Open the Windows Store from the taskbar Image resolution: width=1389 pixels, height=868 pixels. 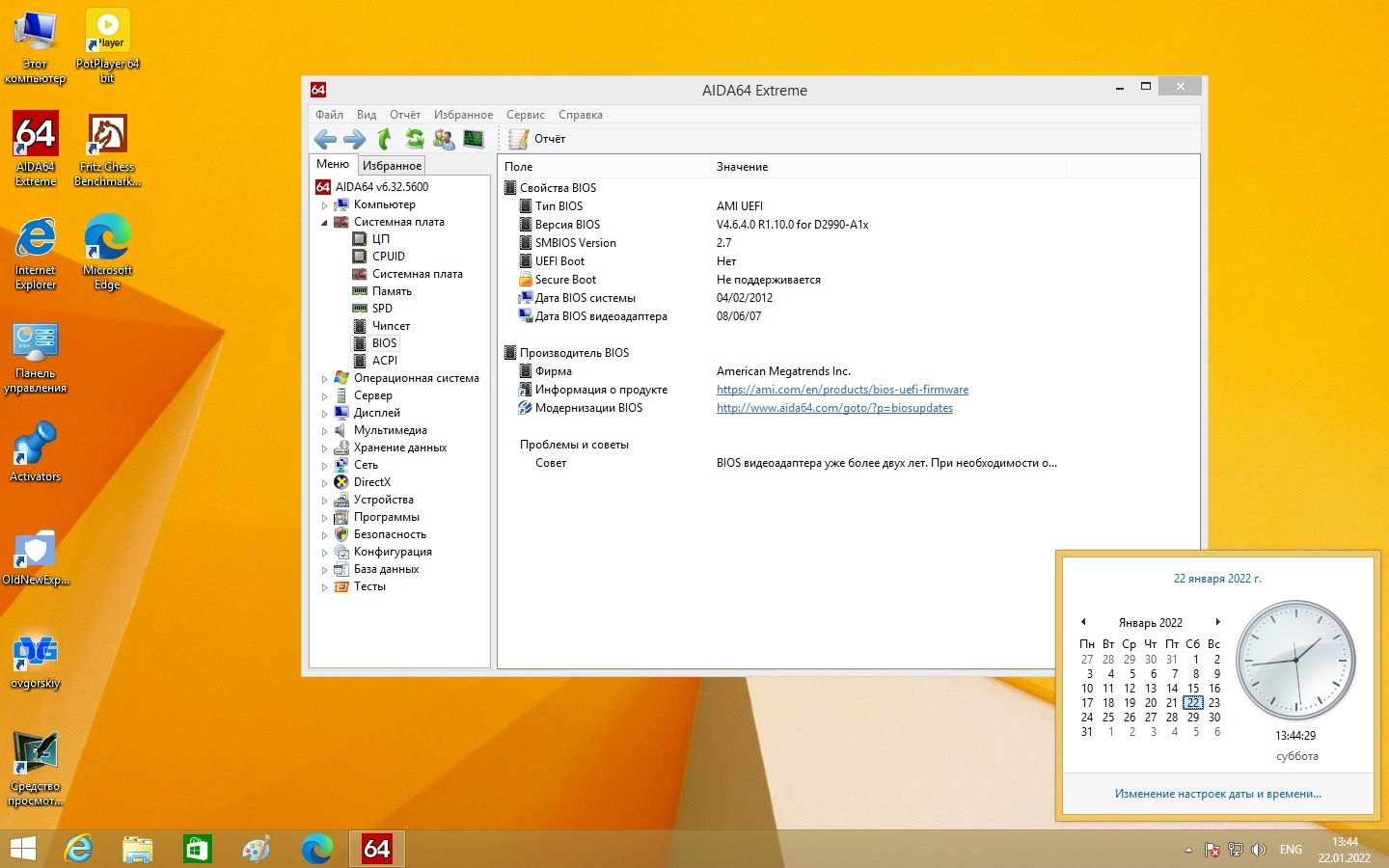point(197,849)
